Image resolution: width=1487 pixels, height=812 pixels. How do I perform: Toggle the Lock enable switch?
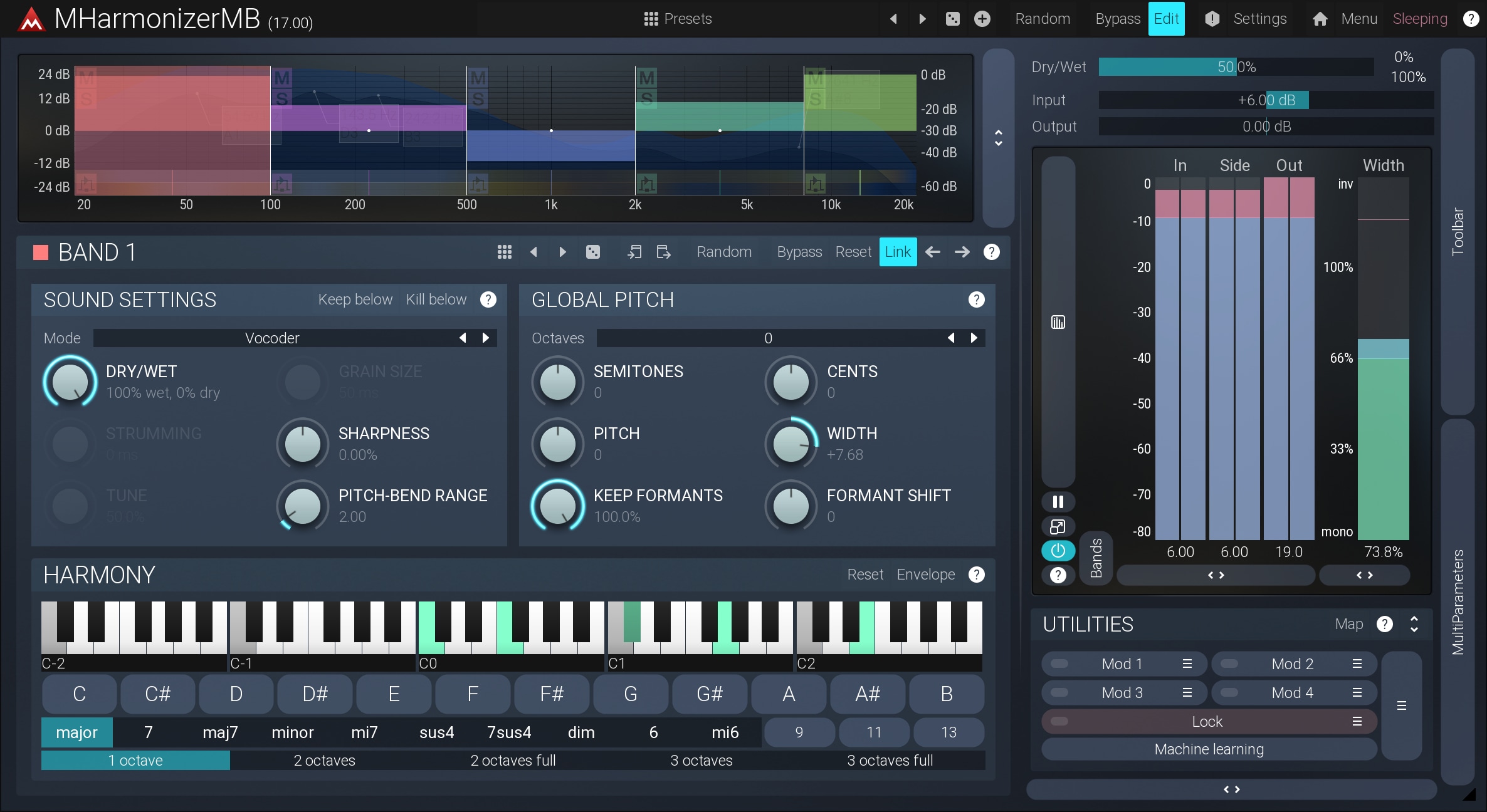(x=1059, y=721)
